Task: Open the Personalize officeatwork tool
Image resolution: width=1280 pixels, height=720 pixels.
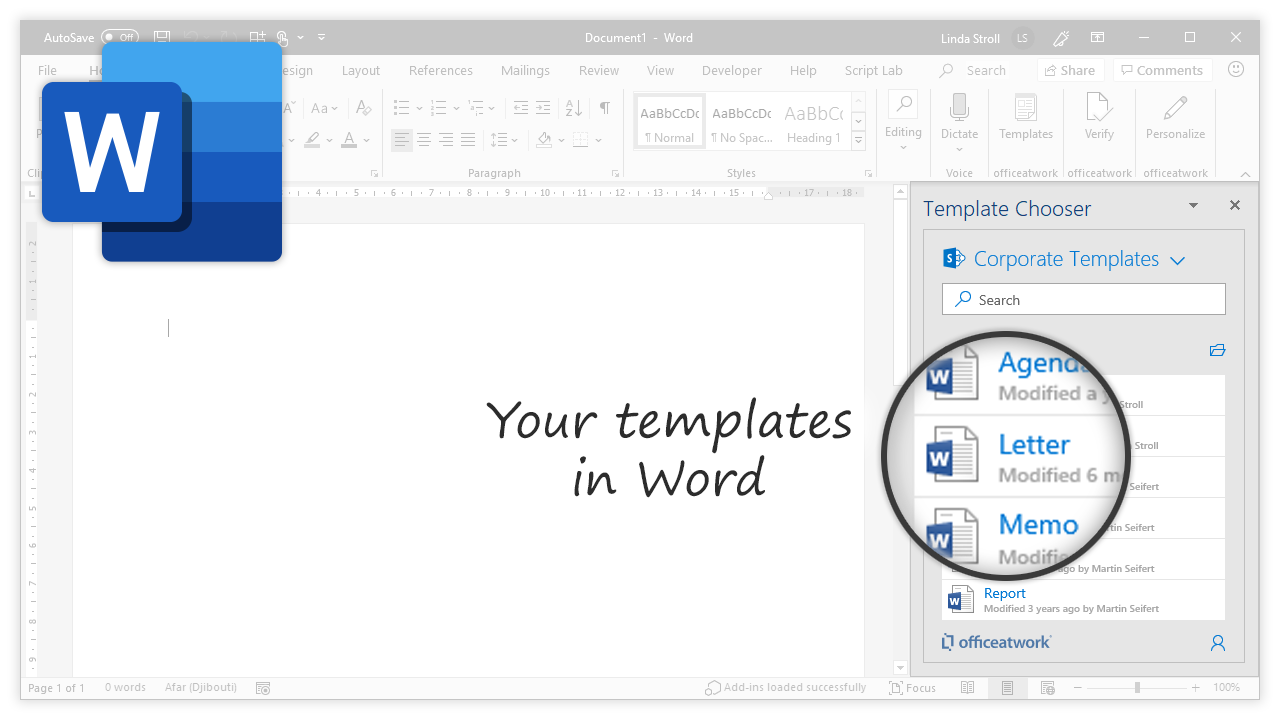Action: [1175, 115]
